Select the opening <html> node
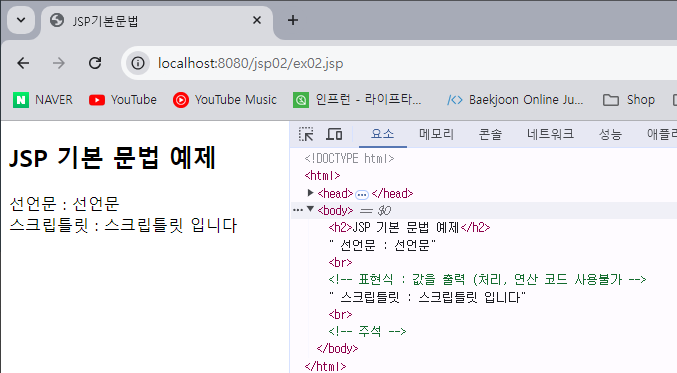The width and height of the screenshot is (677, 373). pyautogui.click(x=322, y=176)
